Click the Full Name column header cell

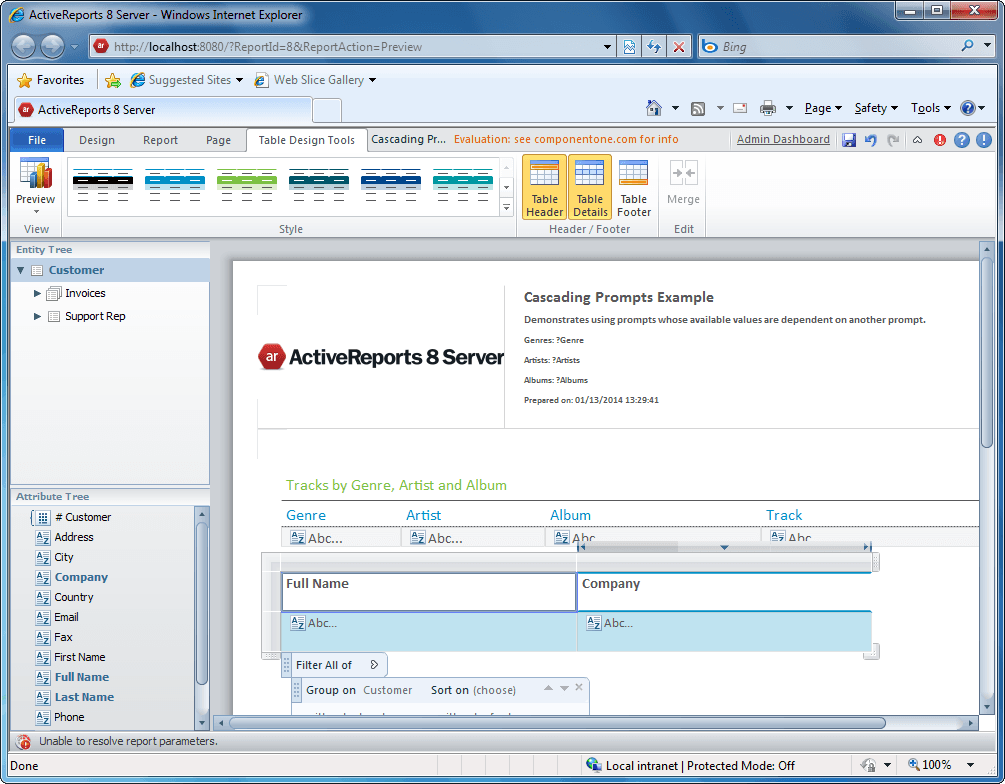(429, 592)
